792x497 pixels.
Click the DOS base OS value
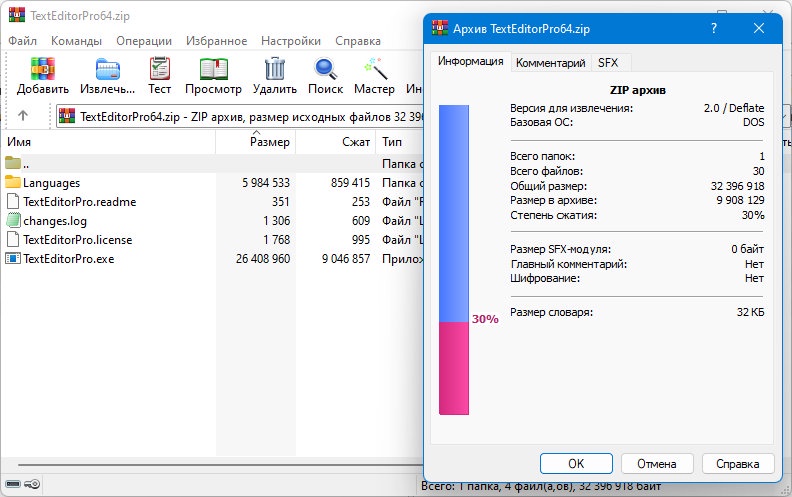[754, 122]
